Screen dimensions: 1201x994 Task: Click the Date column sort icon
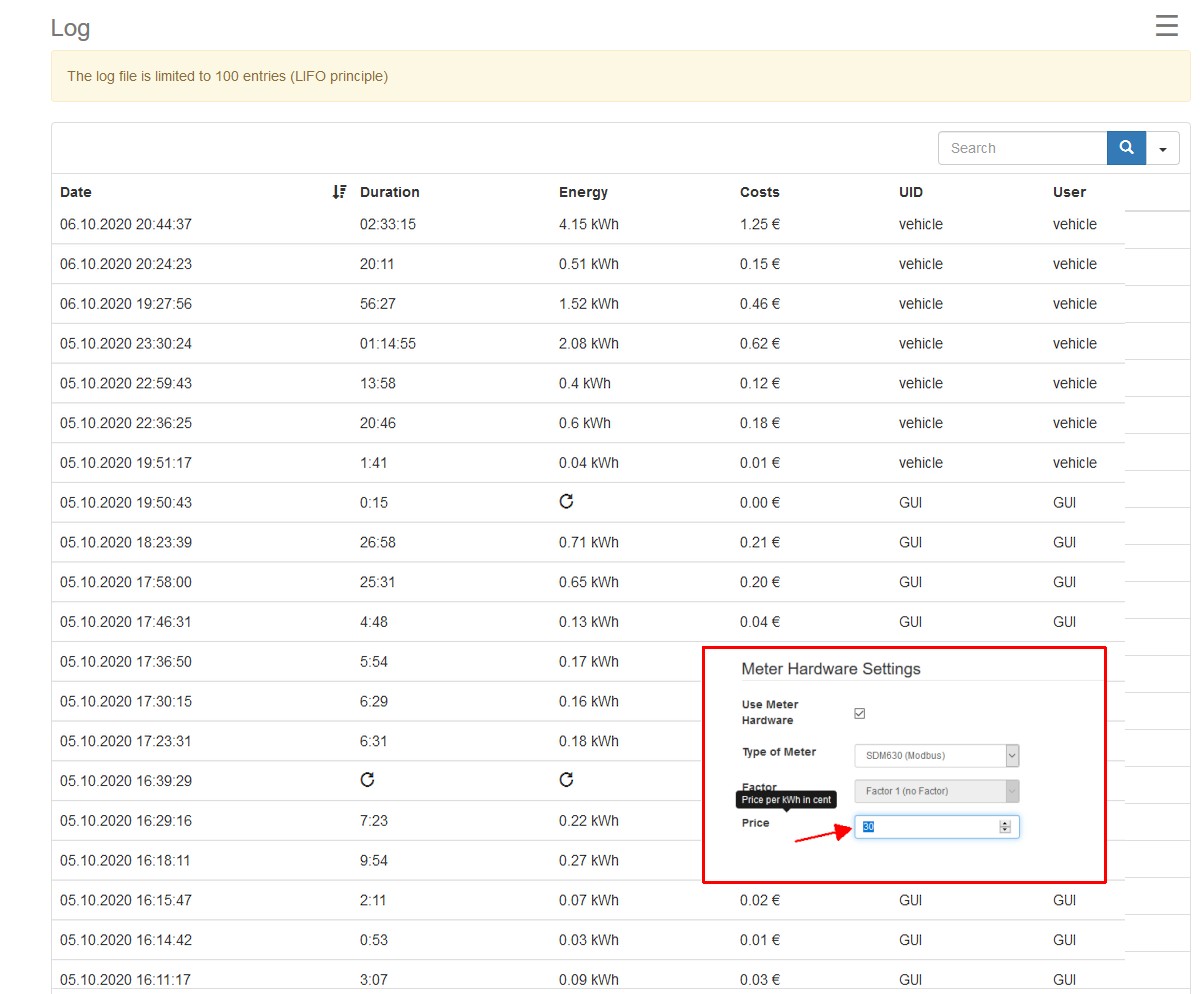tap(339, 192)
